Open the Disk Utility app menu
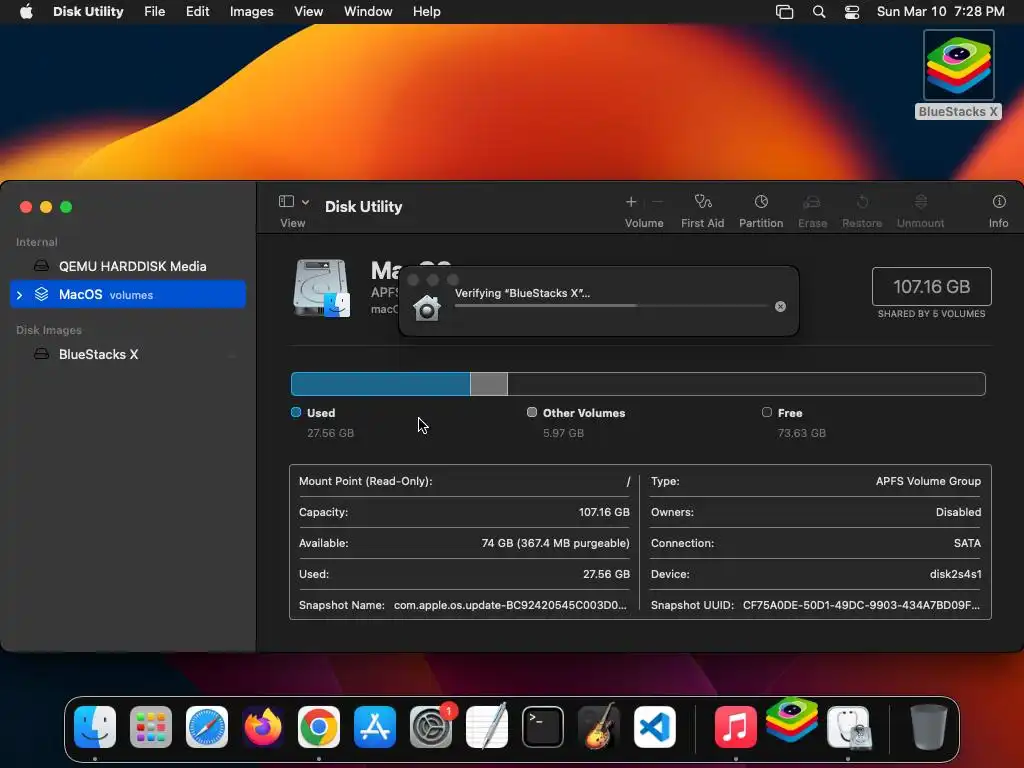 (x=88, y=12)
